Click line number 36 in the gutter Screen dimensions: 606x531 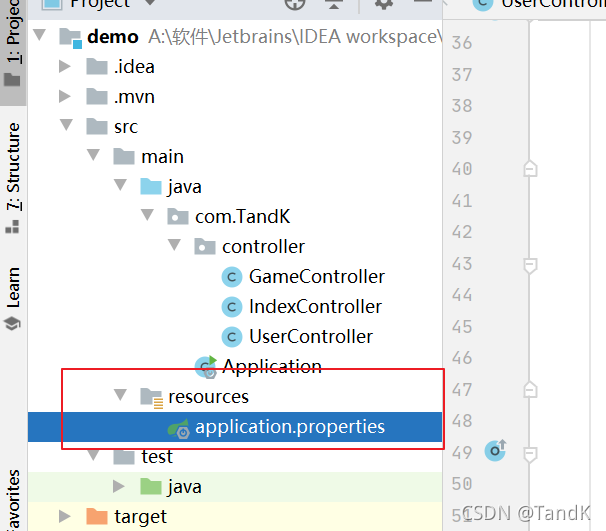(x=462, y=43)
